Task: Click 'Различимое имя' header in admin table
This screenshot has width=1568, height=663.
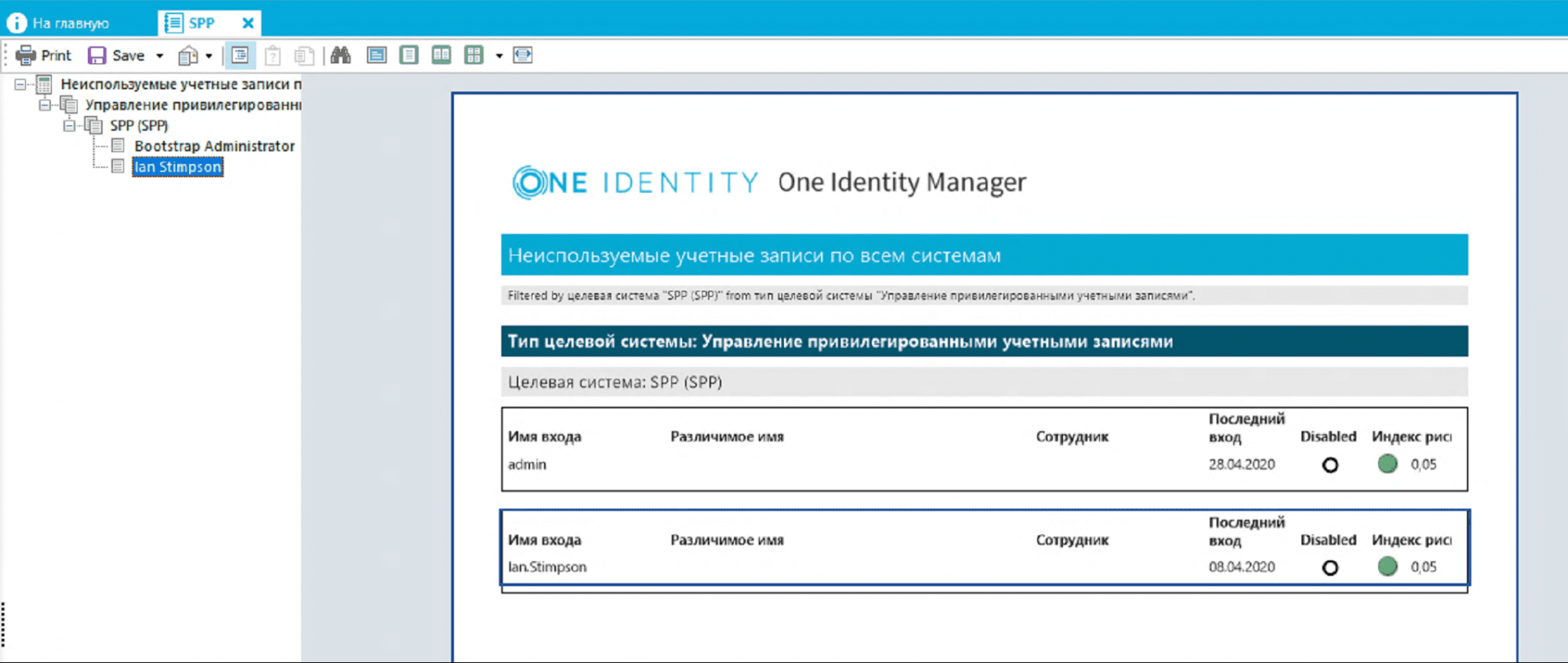Action: point(727,437)
